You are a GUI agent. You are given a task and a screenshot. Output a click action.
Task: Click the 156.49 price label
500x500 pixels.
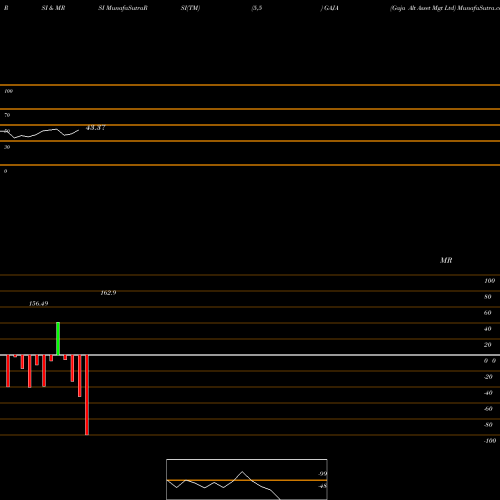coord(39,303)
